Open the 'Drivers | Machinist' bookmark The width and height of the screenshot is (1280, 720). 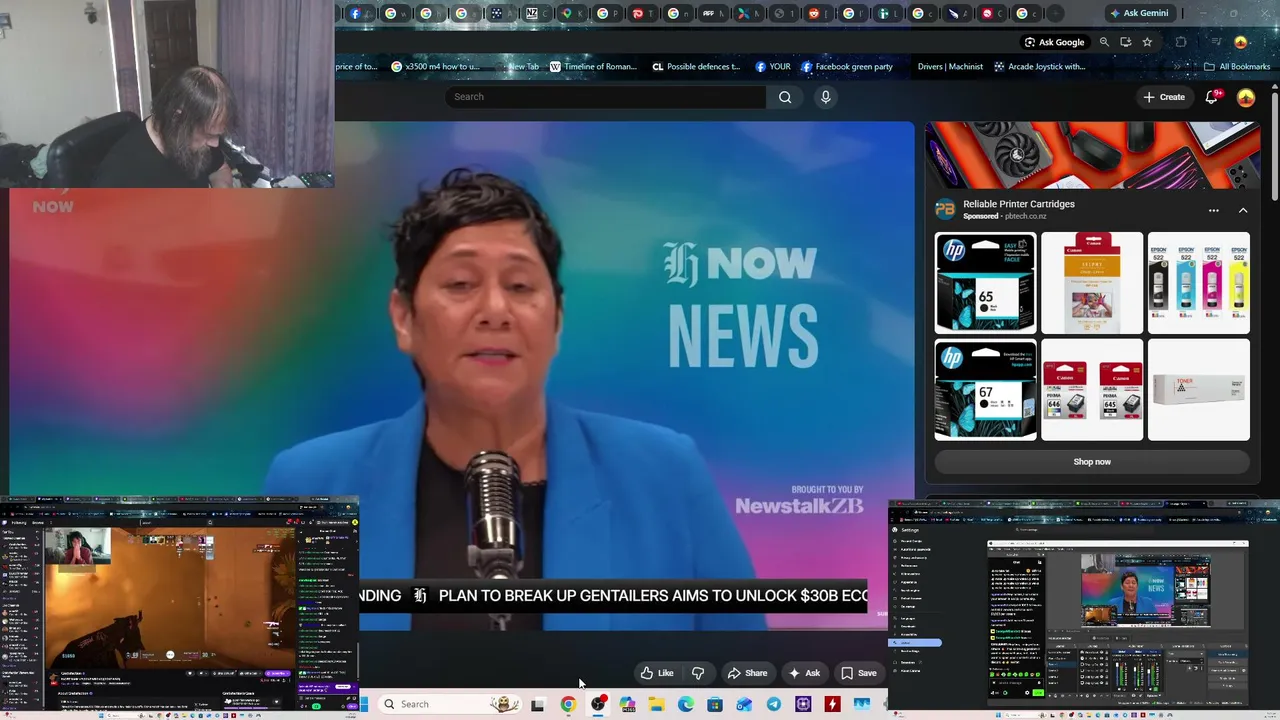pyautogui.click(x=950, y=67)
